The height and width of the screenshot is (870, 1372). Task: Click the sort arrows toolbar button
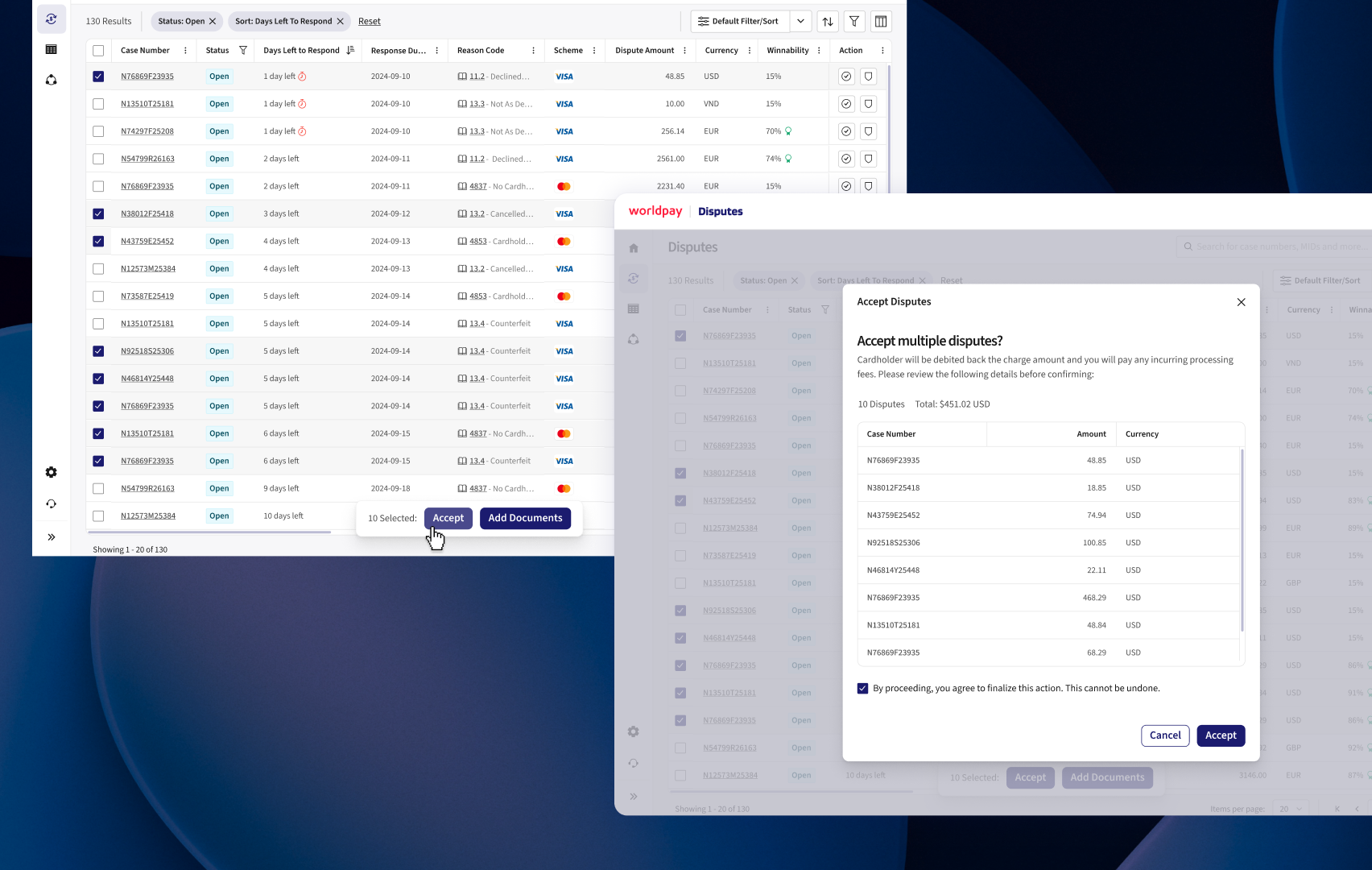click(828, 21)
